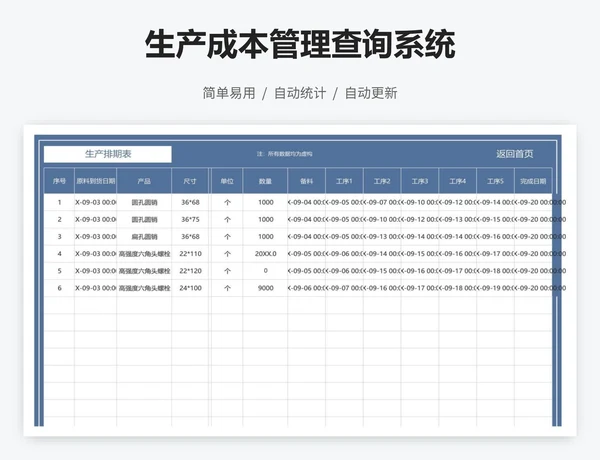Screen dimensions: 600x460
Task: Select product cell 圆孔圆销 in row 1
Action: click(x=144, y=202)
